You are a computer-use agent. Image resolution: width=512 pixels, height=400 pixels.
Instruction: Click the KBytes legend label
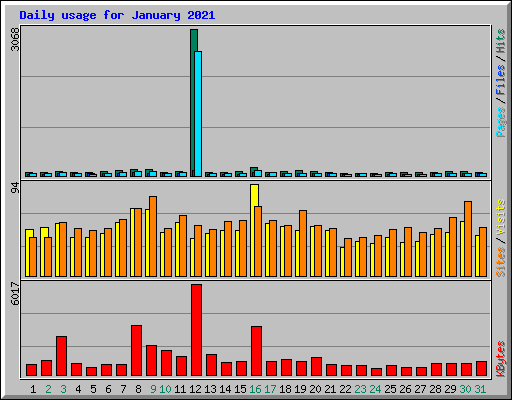click(x=500, y=359)
